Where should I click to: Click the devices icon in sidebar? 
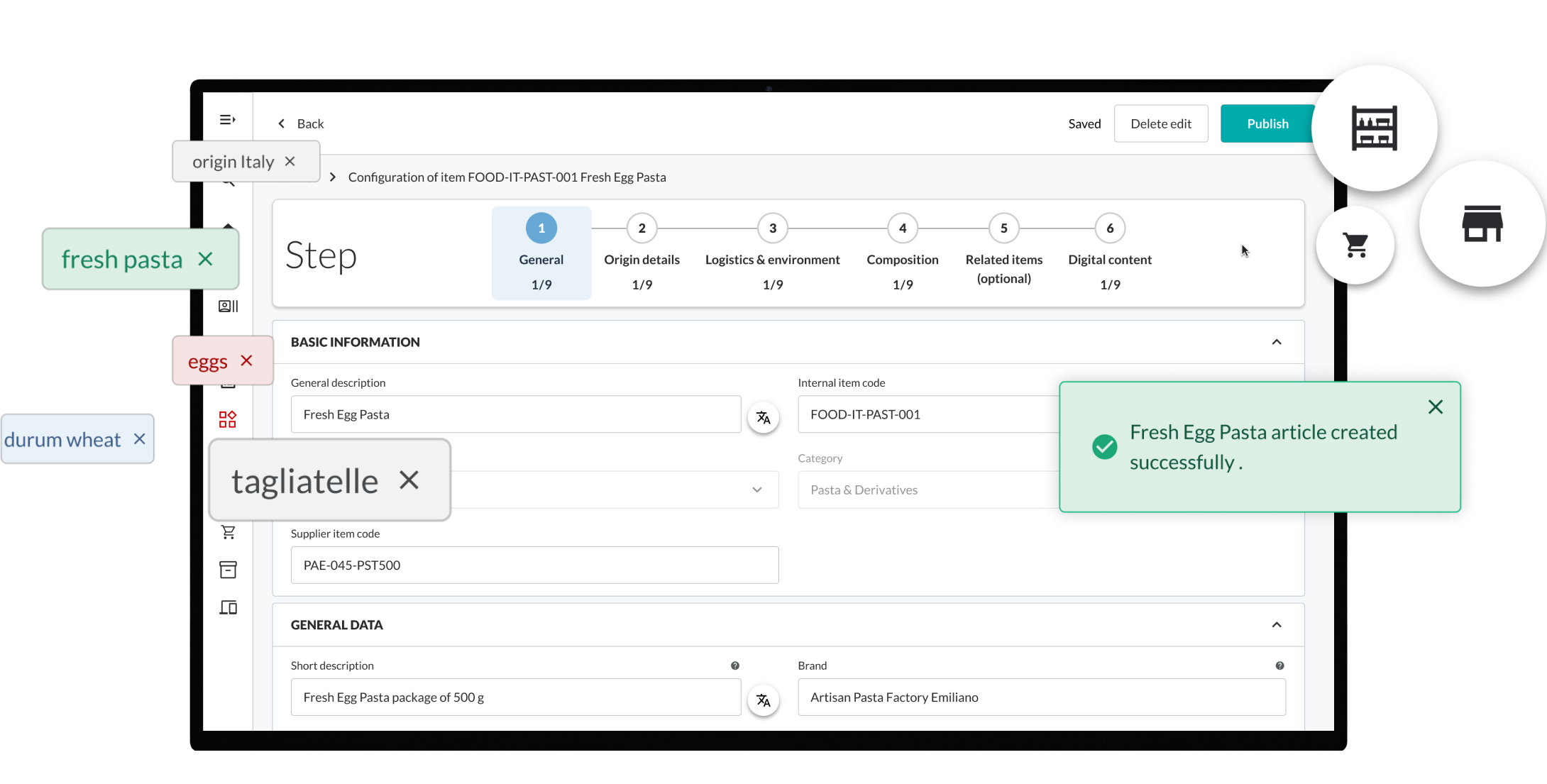(228, 607)
